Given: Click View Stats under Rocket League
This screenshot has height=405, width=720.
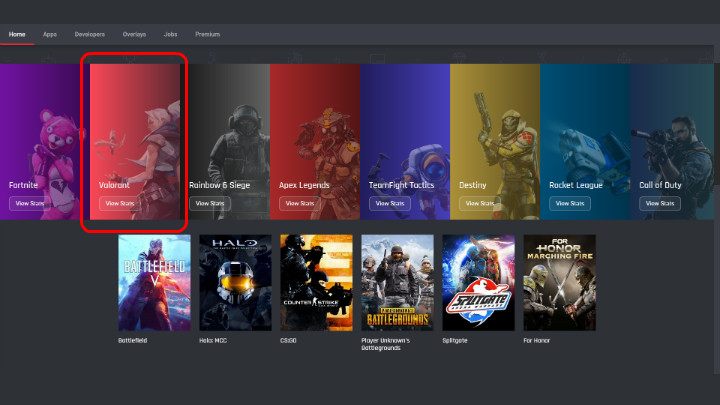Looking at the screenshot, I should click(570, 203).
